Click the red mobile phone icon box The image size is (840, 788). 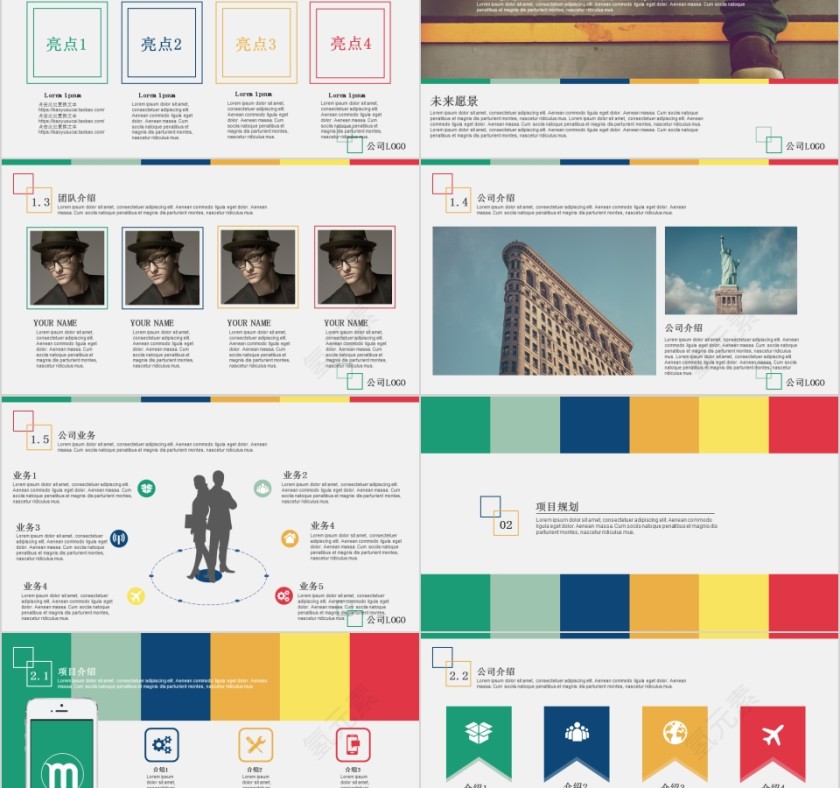353,744
